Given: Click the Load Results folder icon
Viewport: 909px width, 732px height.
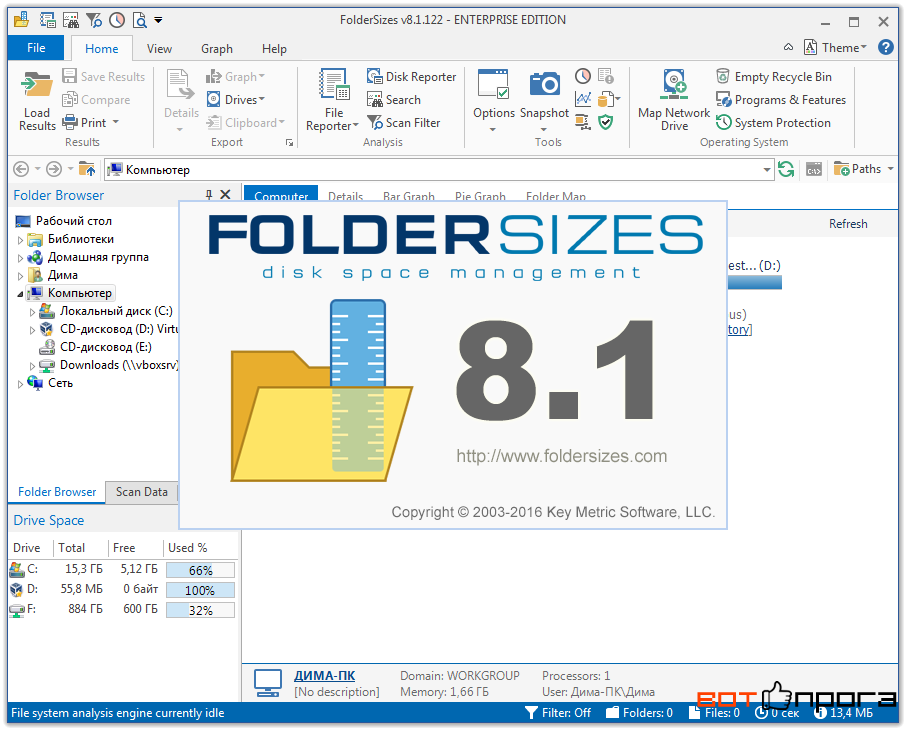Looking at the screenshot, I should 37,85.
